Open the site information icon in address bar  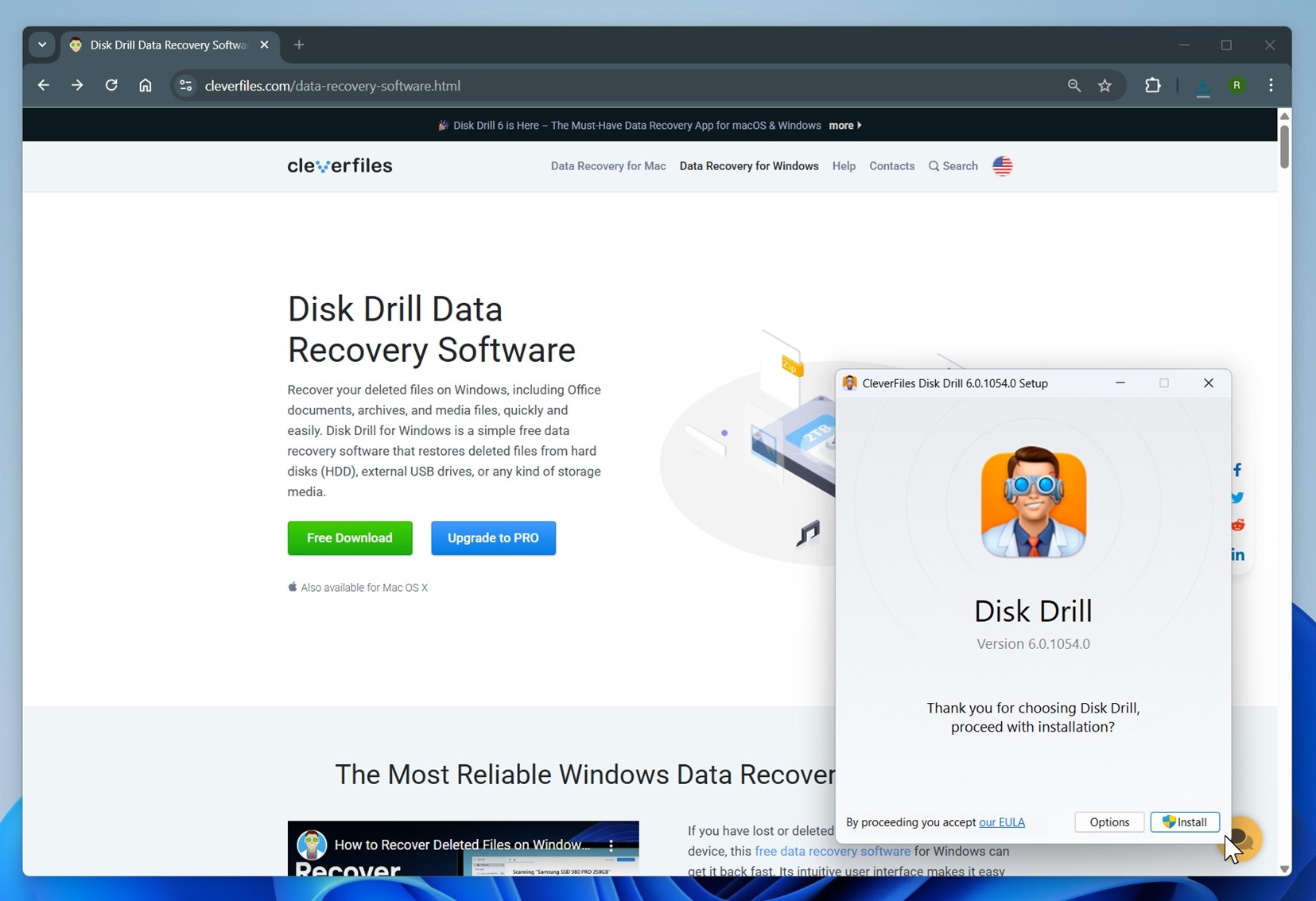click(184, 85)
